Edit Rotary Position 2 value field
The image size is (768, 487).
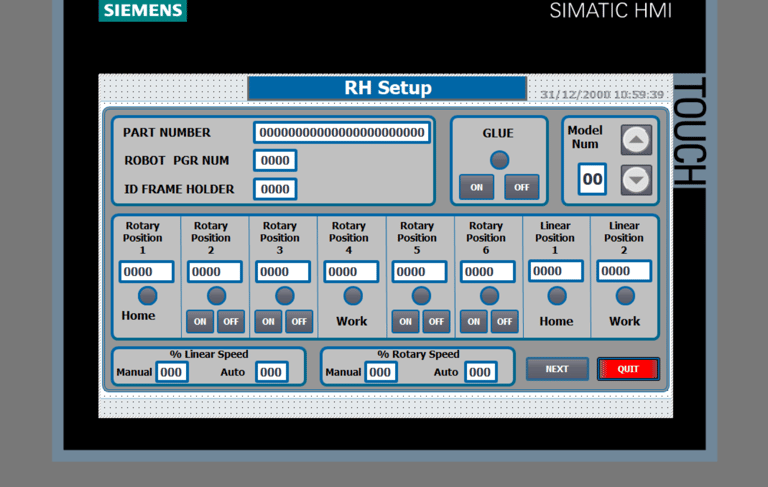[x=215, y=271]
